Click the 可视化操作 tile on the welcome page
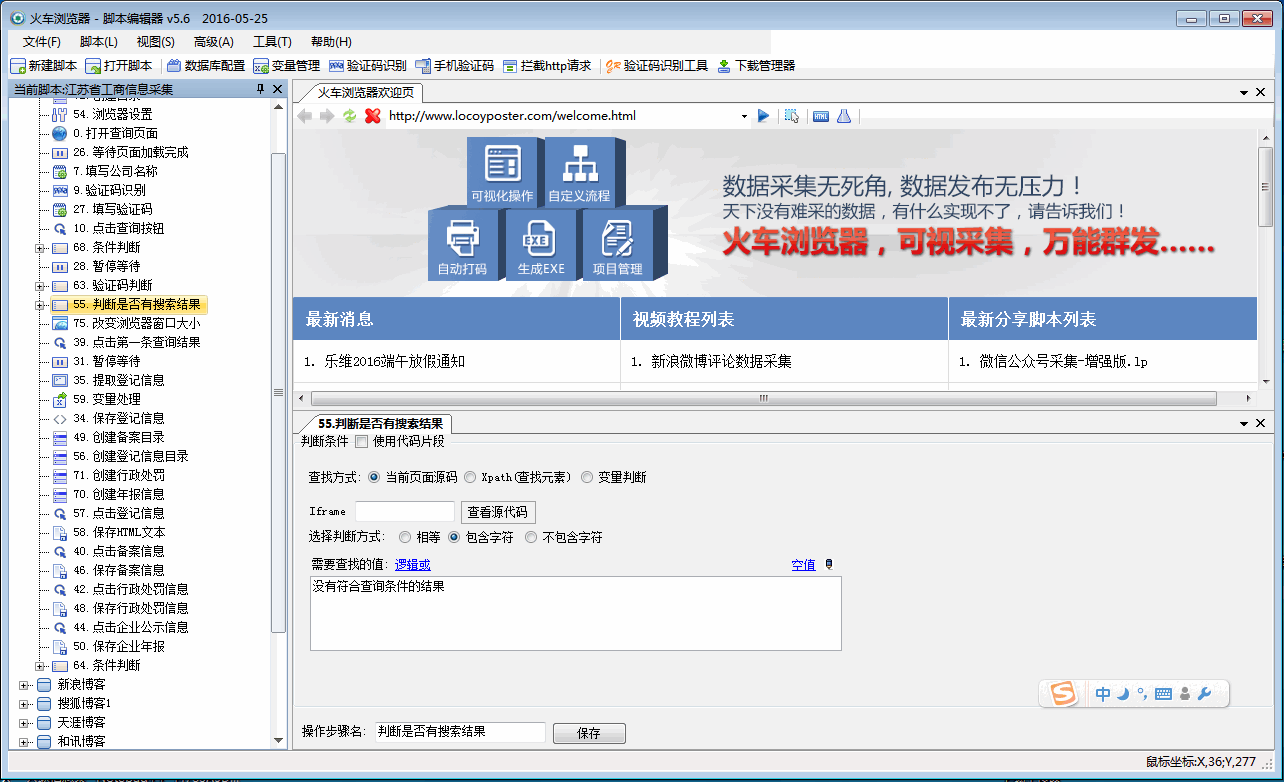The width and height of the screenshot is (1284, 782). [x=502, y=173]
